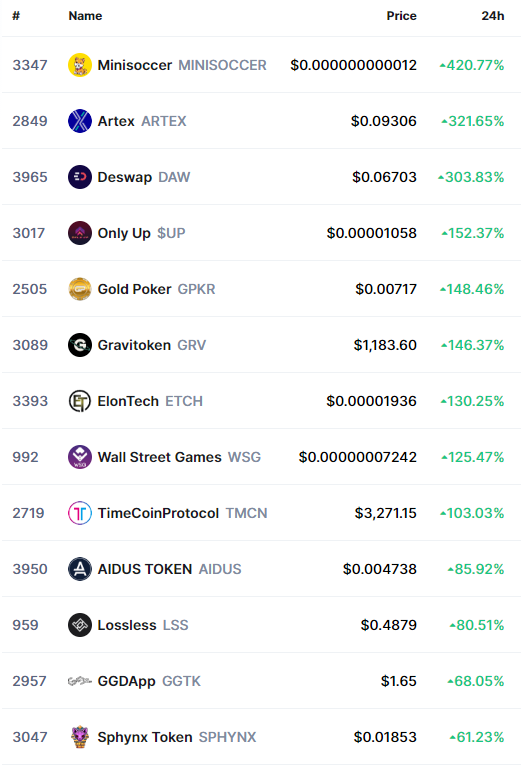Open the Gravitoken name link
The width and height of the screenshot is (521, 768).
tap(134, 345)
